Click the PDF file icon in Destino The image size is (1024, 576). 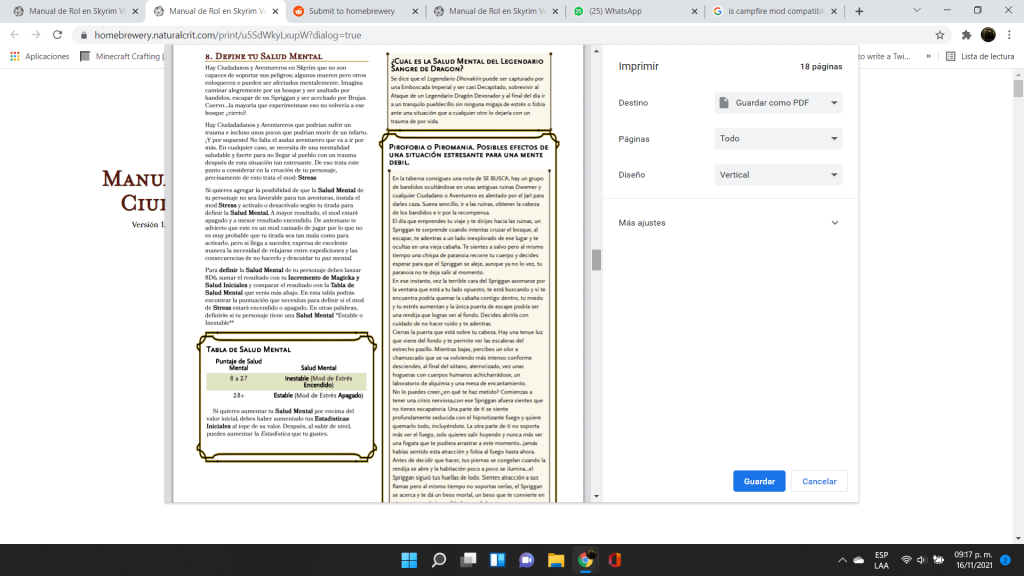(724, 103)
